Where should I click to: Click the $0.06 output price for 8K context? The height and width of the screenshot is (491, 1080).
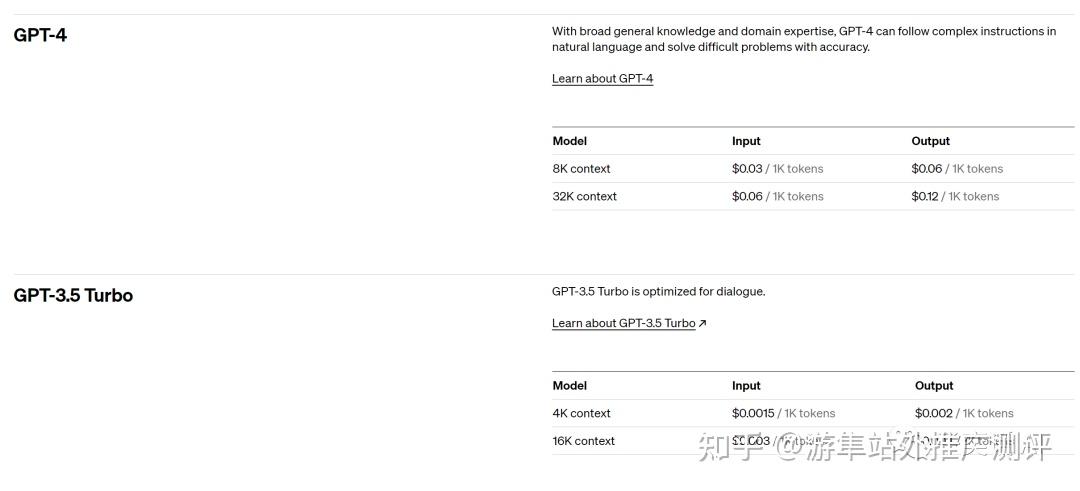[926, 169]
